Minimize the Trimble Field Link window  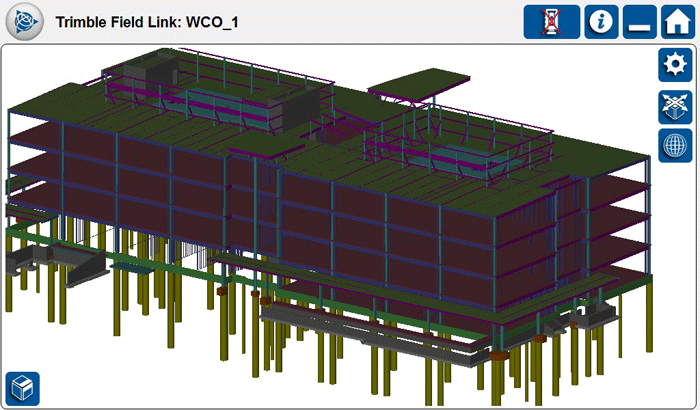[639, 22]
